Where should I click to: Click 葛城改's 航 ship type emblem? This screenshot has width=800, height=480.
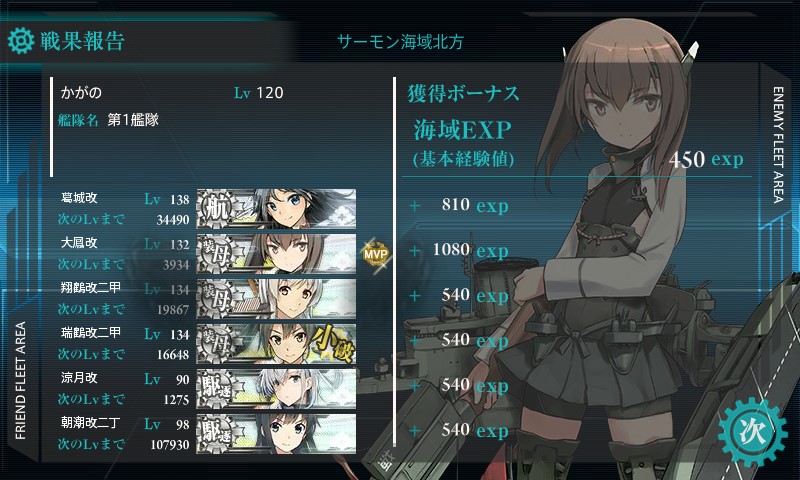[x=215, y=209]
